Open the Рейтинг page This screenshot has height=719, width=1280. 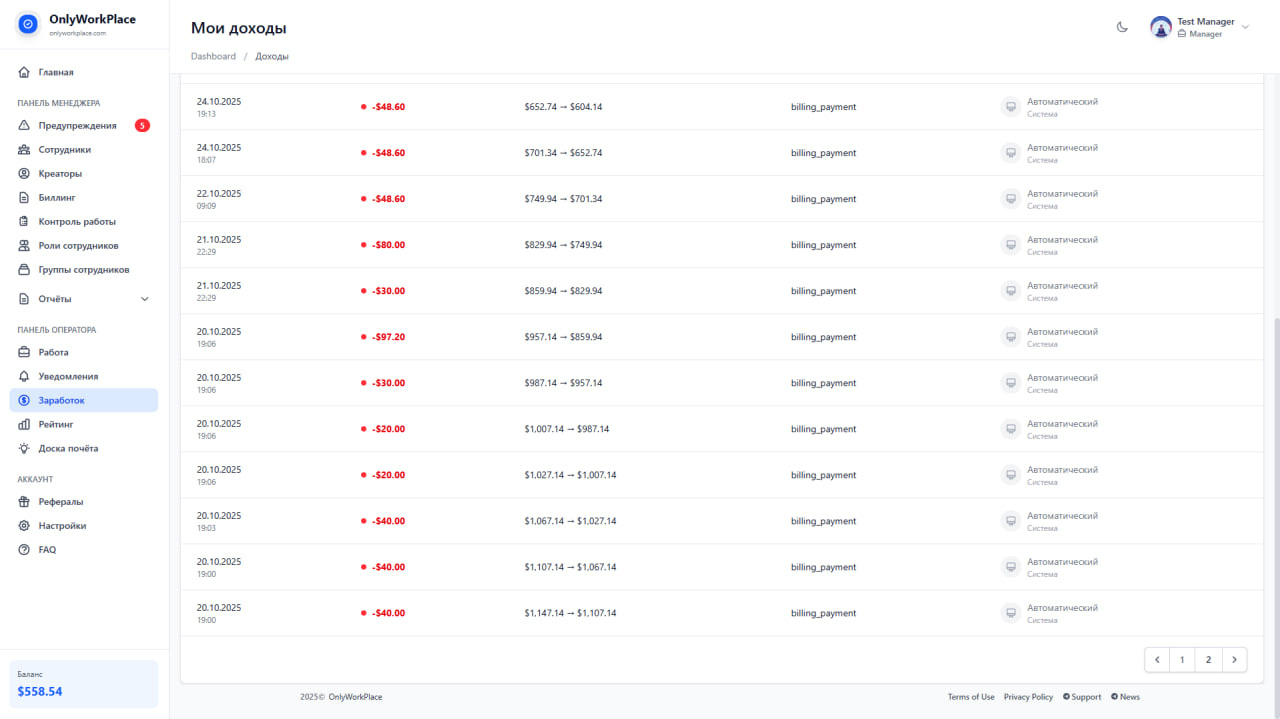pyautogui.click(x=59, y=424)
